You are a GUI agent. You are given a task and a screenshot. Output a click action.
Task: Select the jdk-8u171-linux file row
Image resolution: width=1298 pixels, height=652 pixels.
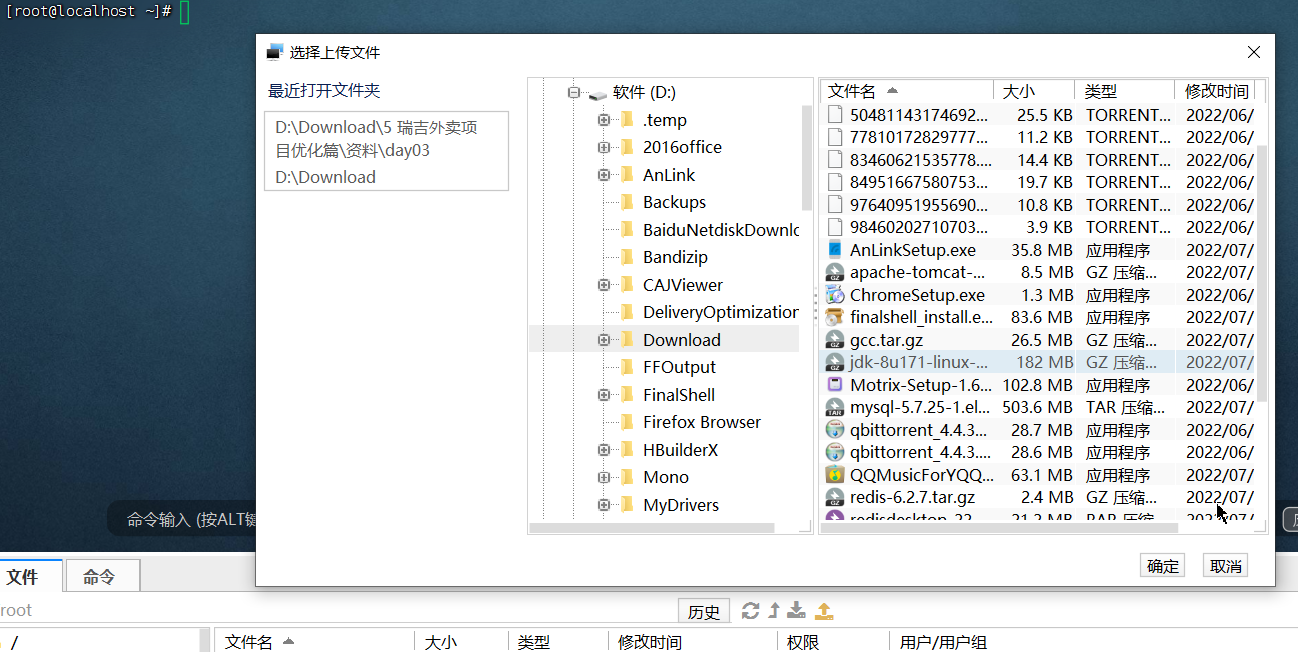(1038, 362)
